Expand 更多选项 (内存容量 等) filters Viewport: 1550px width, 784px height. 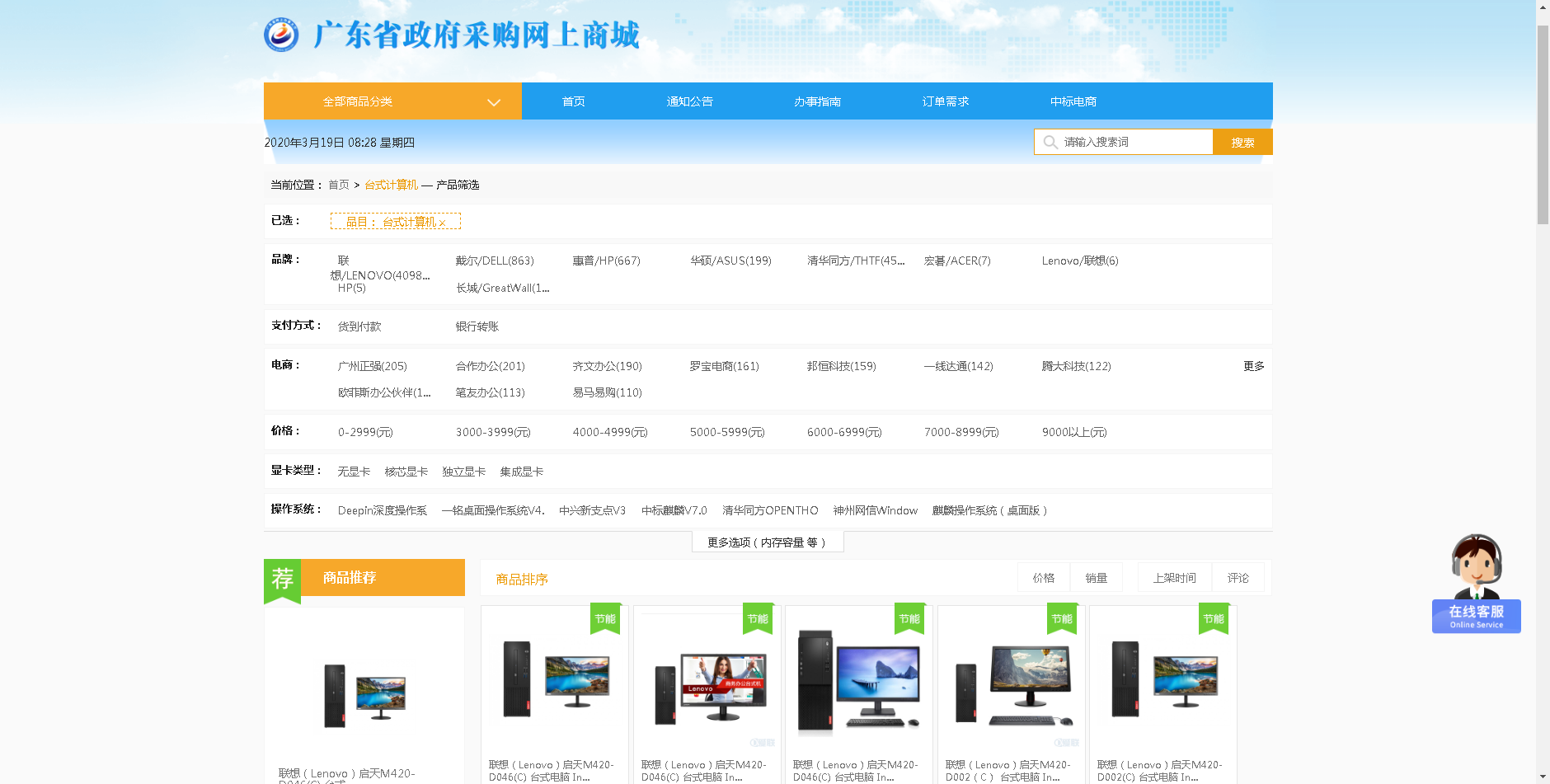click(x=768, y=542)
